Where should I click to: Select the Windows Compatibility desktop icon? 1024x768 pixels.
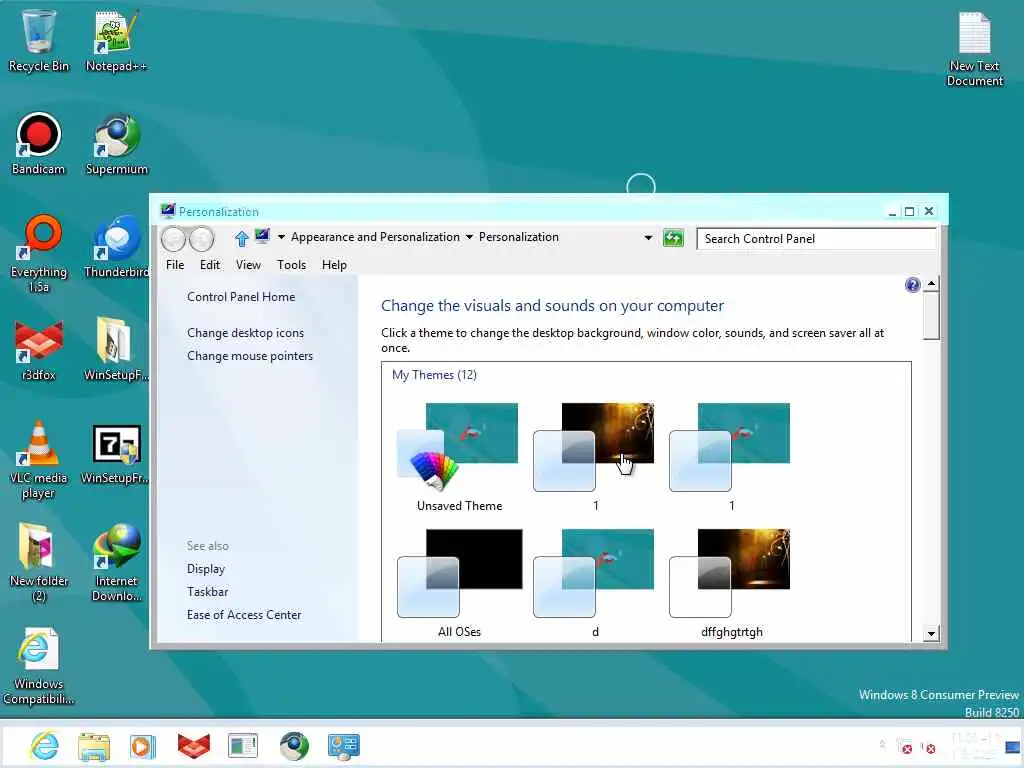[38, 666]
